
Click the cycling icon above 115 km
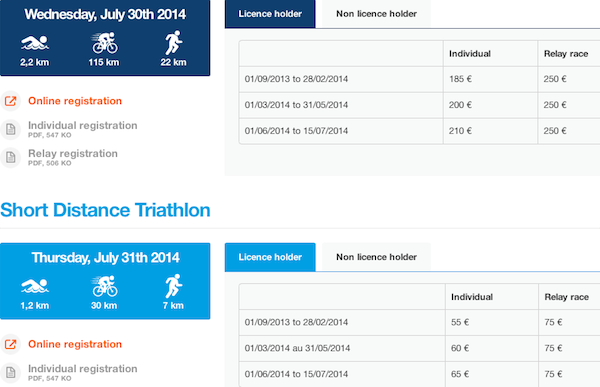click(x=104, y=43)
